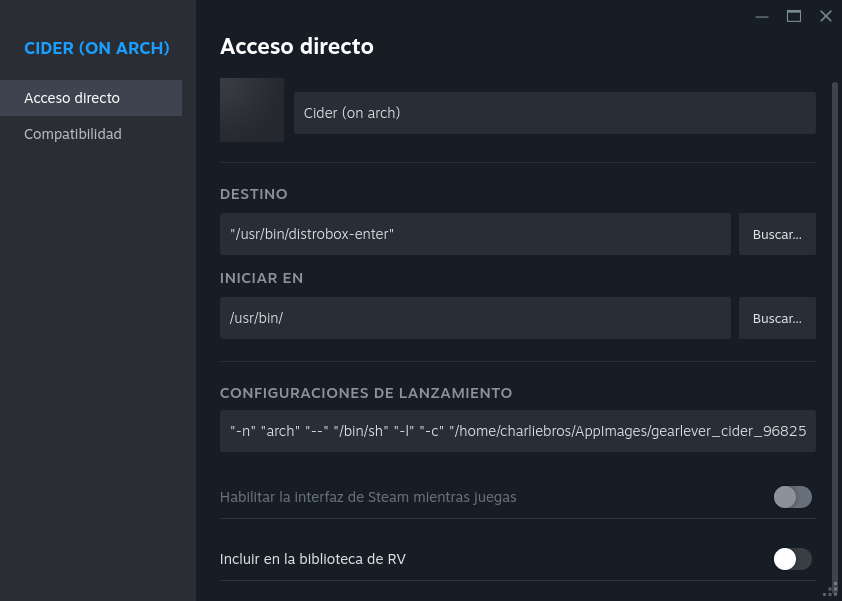
Task: Minimize the properties window
Action: pos(761,17)
